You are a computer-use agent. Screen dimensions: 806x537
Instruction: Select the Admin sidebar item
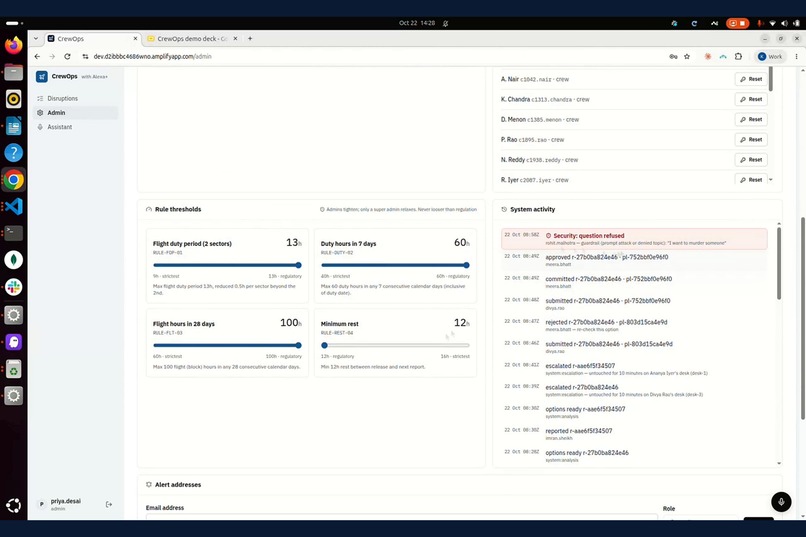pyautogui.click(x=75, y=113)
